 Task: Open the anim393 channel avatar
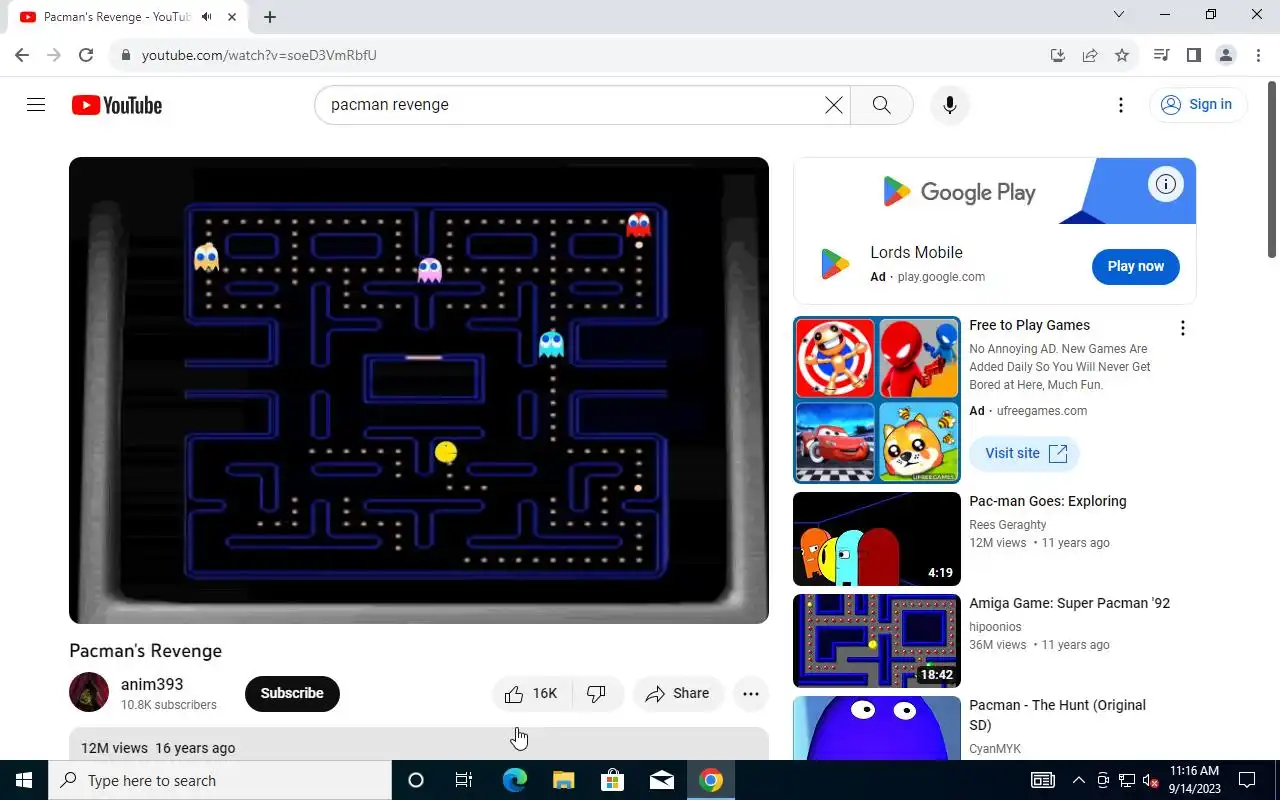tap(89, 692)
